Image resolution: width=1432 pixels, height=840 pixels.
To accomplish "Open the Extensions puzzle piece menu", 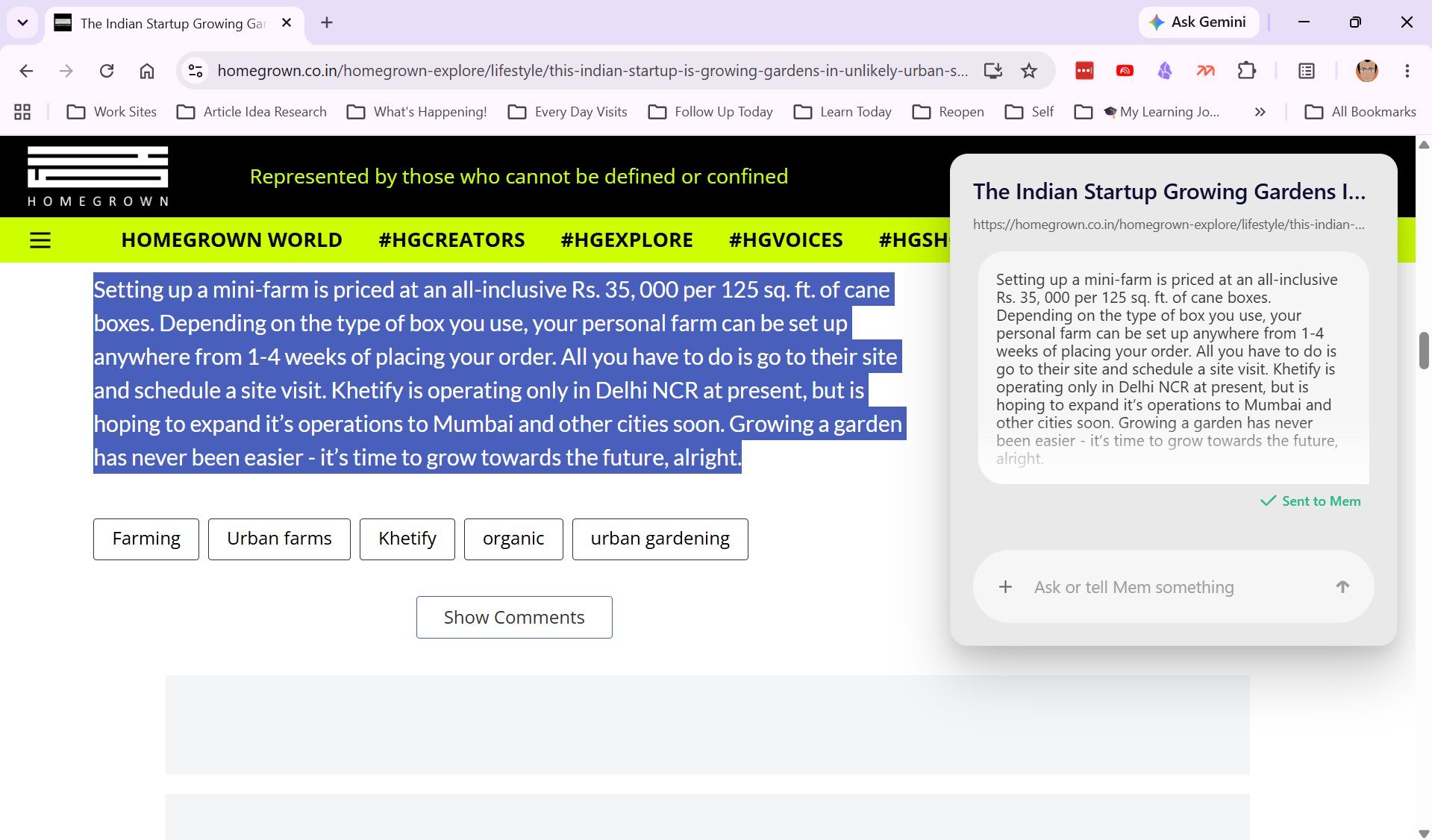I will click(1246, 71).
